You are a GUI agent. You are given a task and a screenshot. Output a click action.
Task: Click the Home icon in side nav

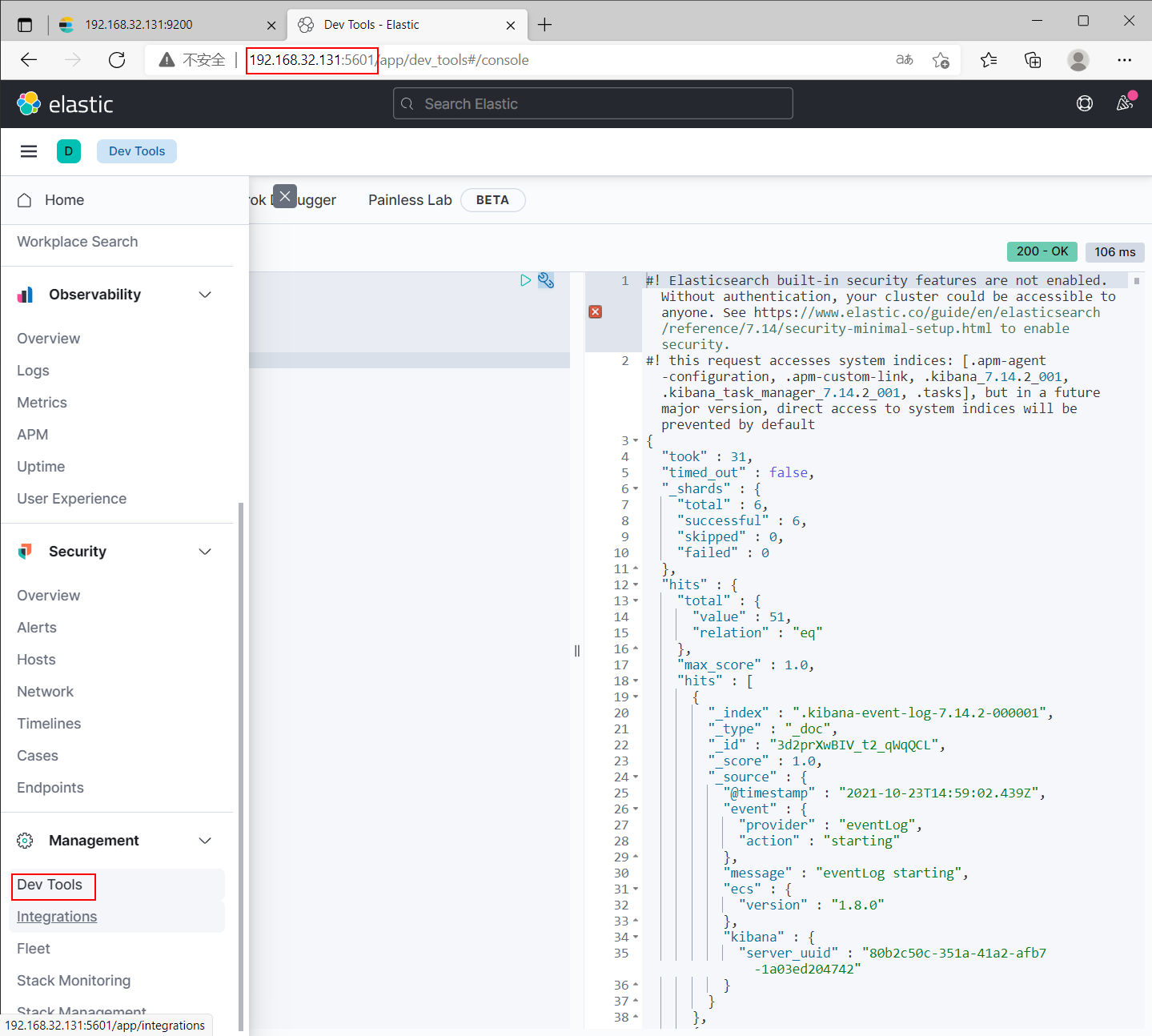tap(25, 200)
